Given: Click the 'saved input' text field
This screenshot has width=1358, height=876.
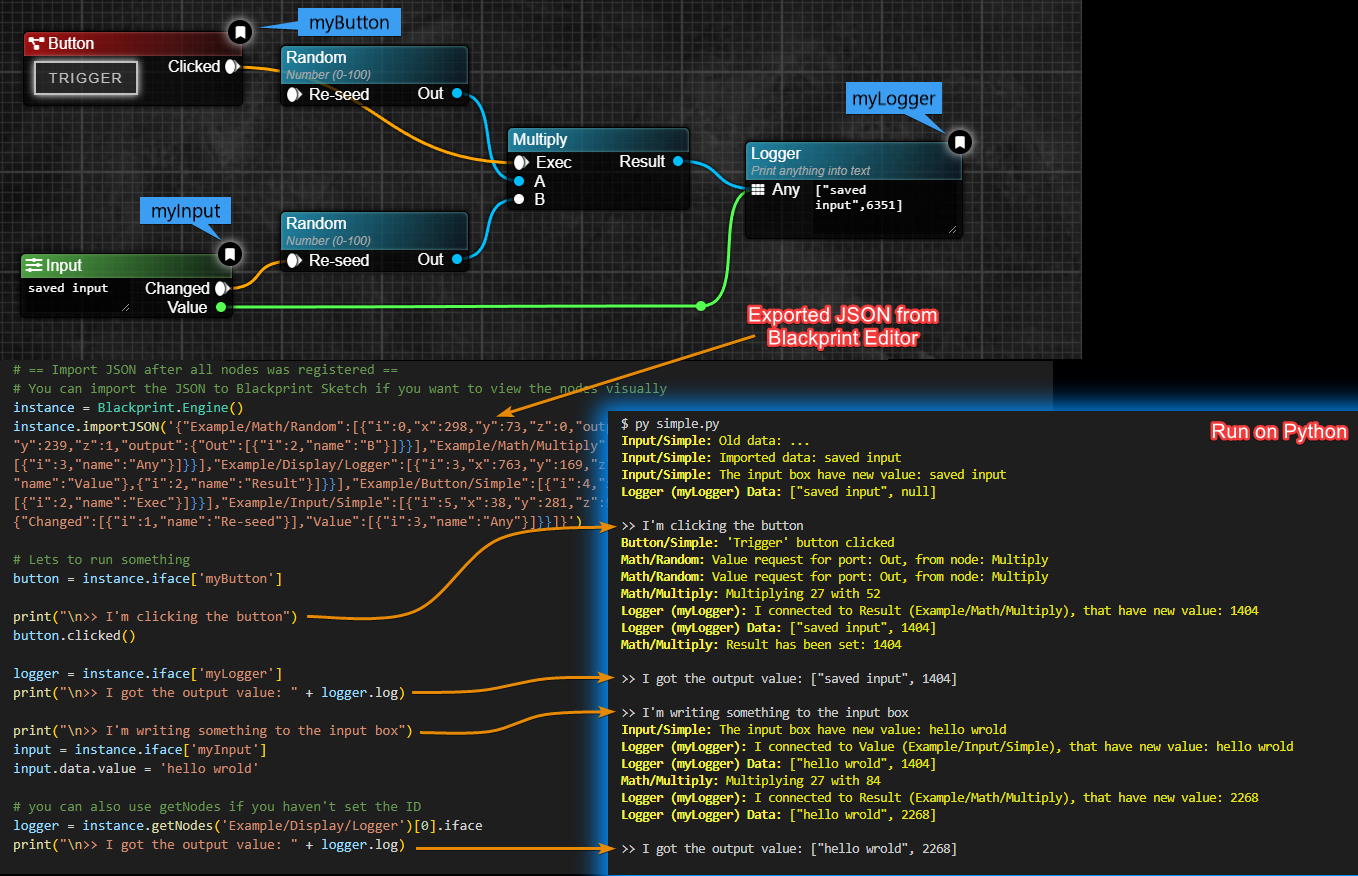Looking at the screenshot, I should pyautogui.click(x=76, y=295).
